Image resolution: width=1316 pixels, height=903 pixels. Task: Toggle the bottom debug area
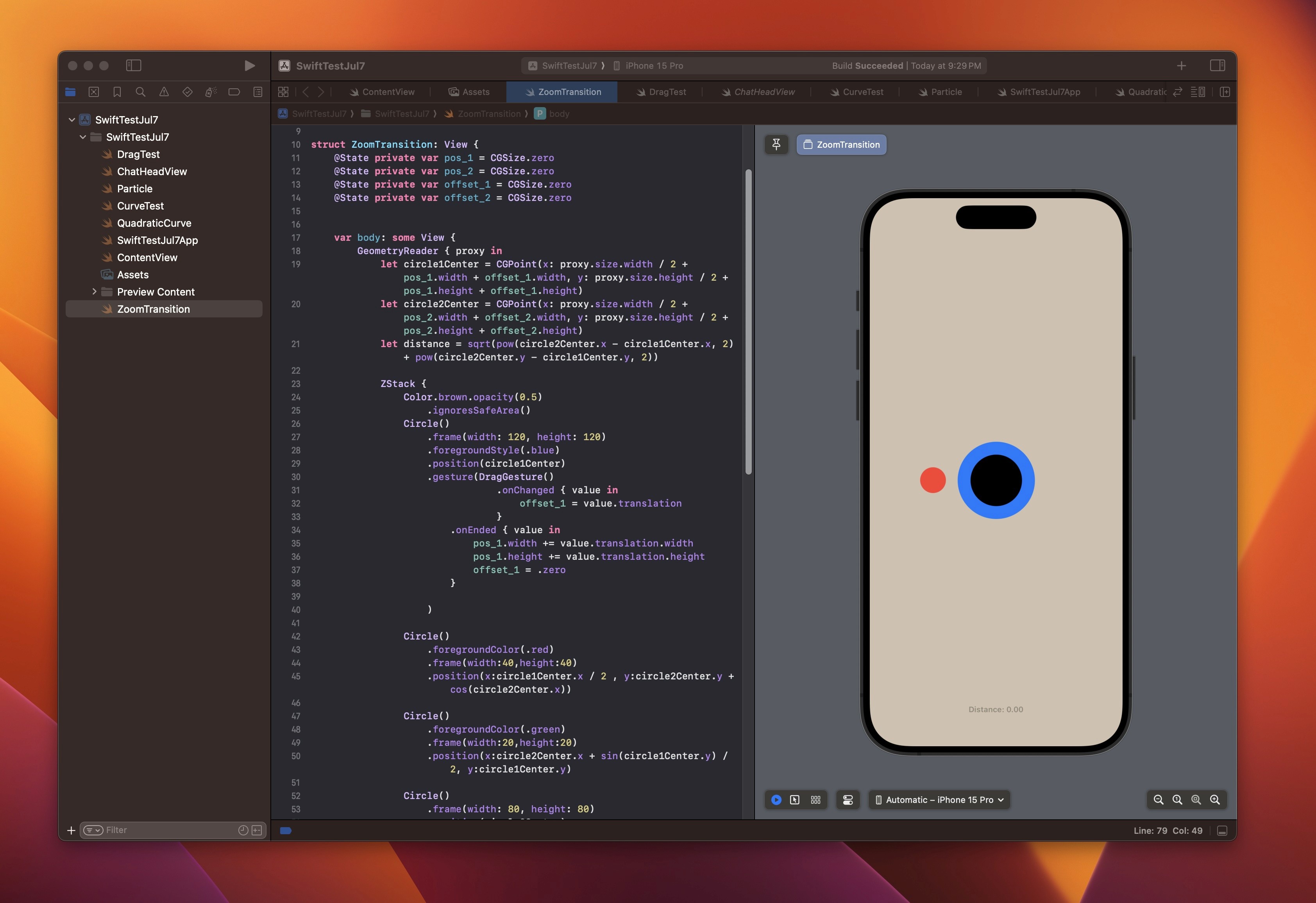point(1222,831)
